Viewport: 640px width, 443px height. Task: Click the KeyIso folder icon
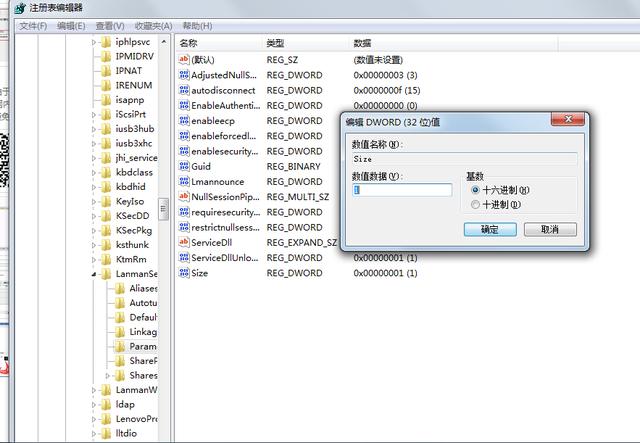coord(106,201)
